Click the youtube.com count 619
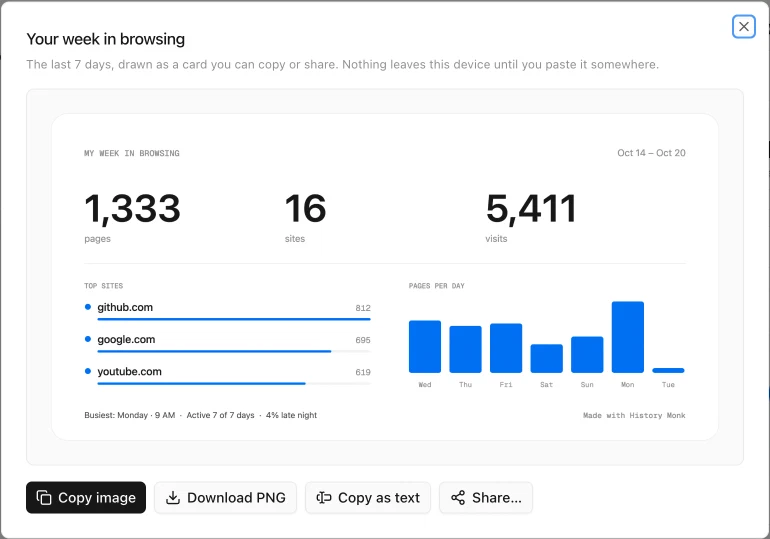Screen dimensions: 770x539 tap(363, 372)
